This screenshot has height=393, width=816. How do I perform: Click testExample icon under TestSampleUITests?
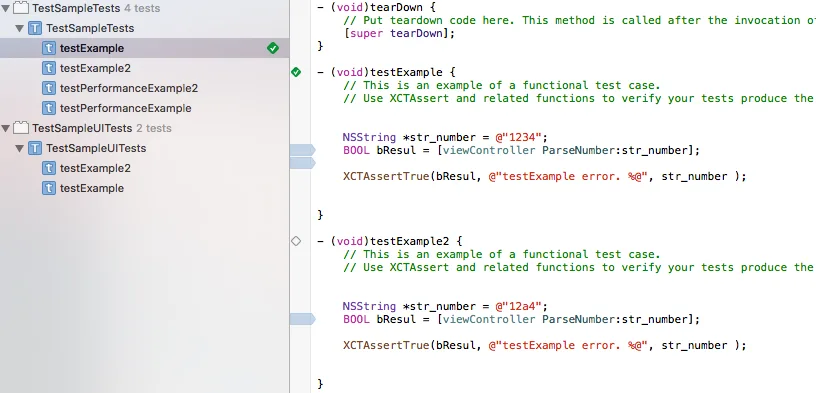coord(48,188)
